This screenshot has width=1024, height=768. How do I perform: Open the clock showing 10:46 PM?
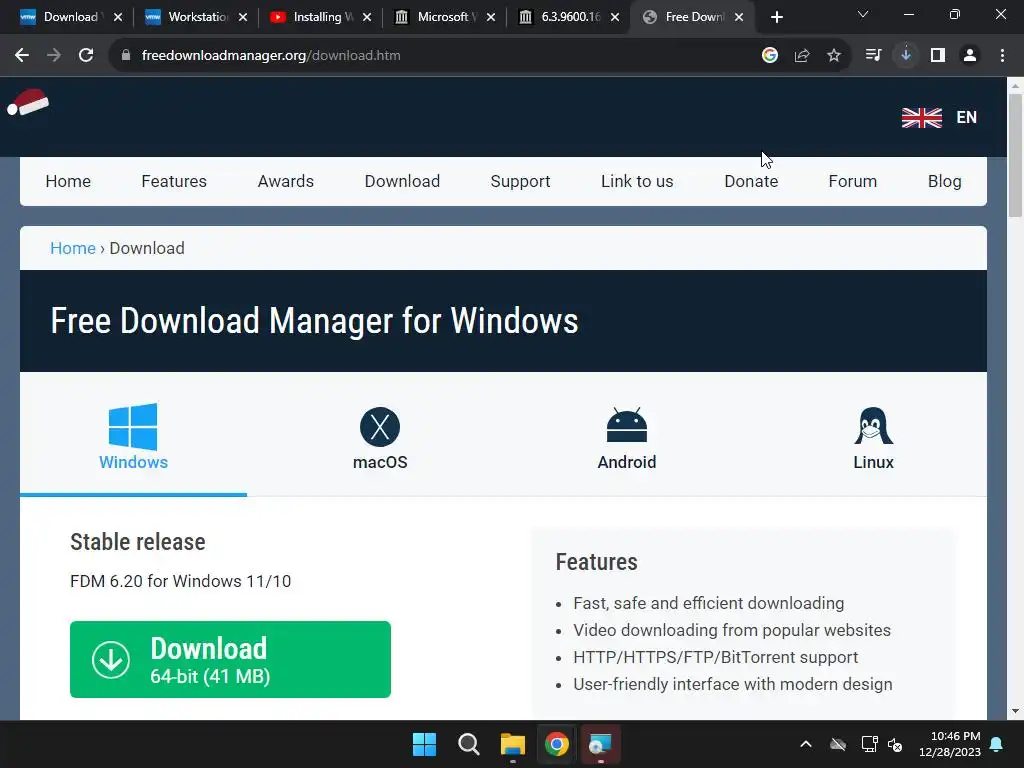(x=950, y=744)
